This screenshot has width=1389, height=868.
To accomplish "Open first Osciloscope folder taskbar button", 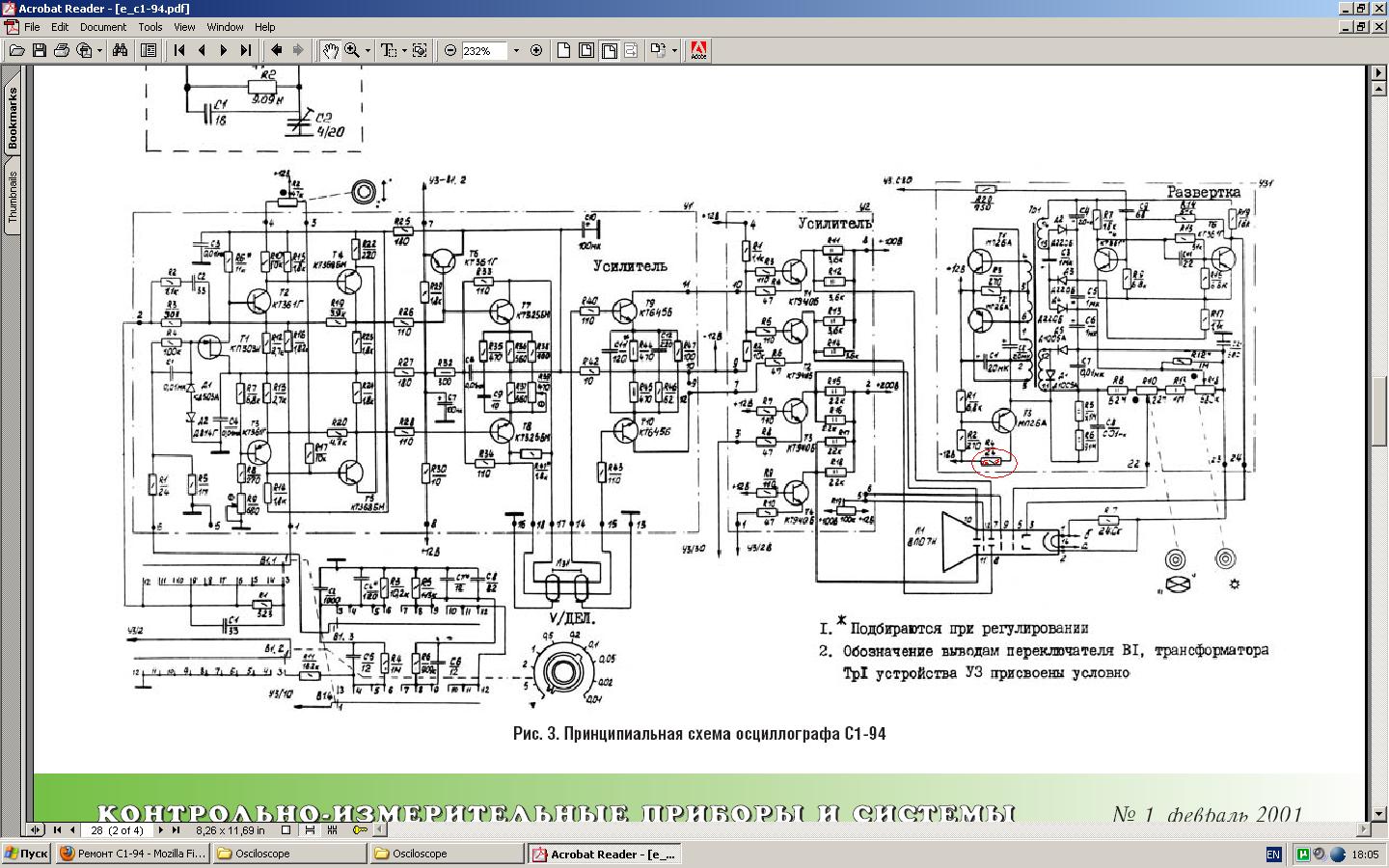I will [288, 854].
